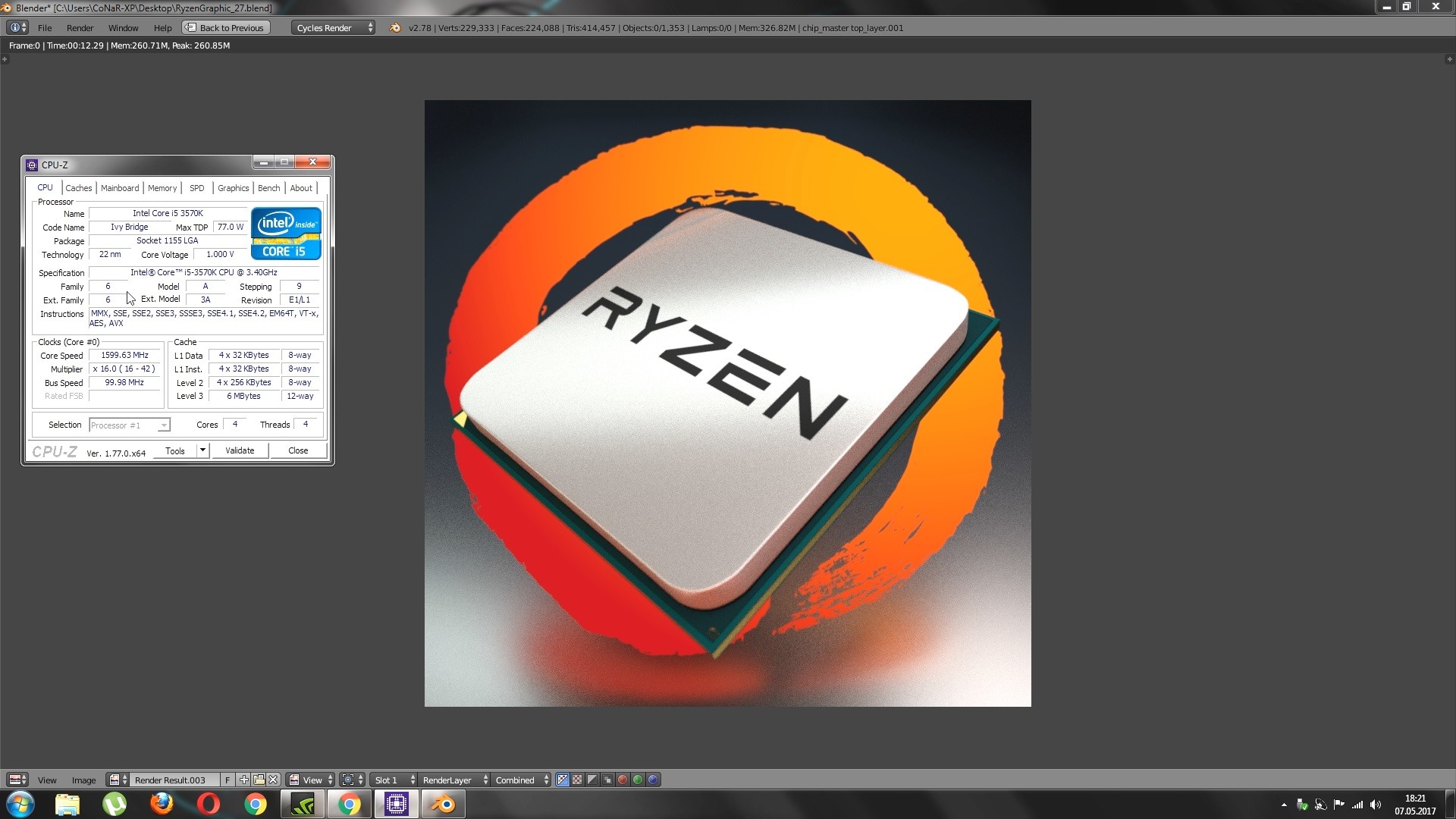This screenshot has height=819, width=1456.
Task: Click the Core Speed 1599.63 MHz value
Action: [125, 355]
